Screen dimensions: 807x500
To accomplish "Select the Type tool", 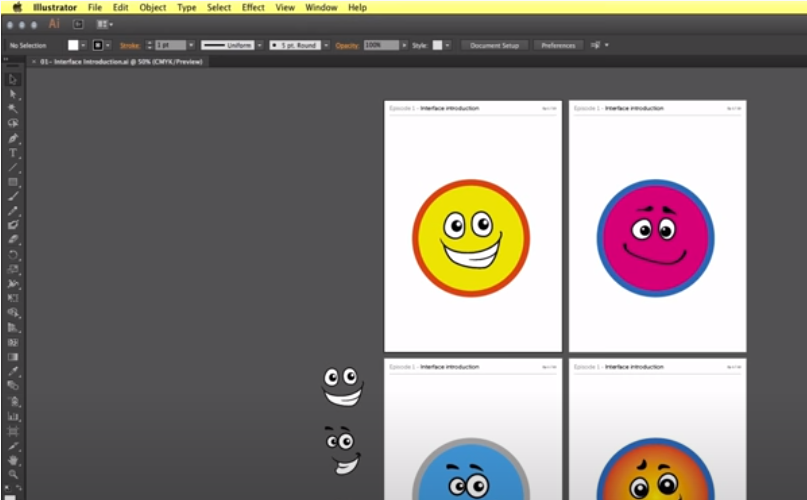I will click(13, 153).
